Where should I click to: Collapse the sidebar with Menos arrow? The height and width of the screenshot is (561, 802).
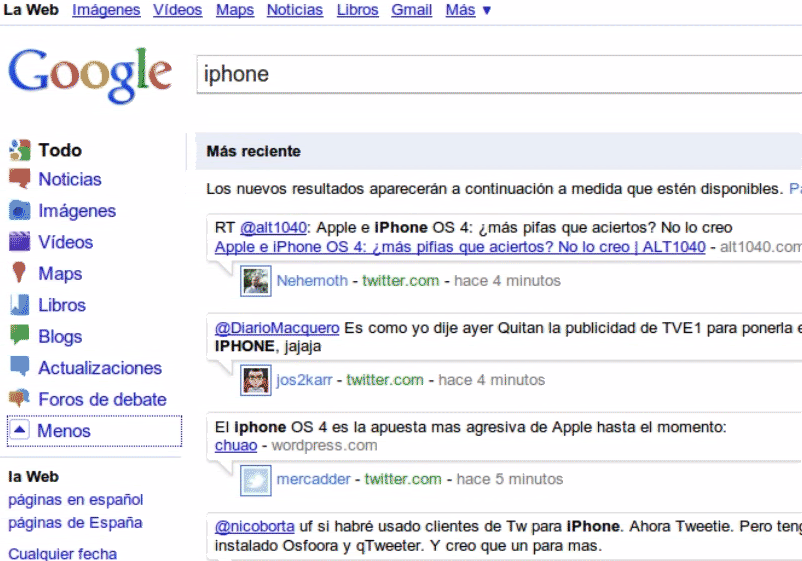coord(19,430)
